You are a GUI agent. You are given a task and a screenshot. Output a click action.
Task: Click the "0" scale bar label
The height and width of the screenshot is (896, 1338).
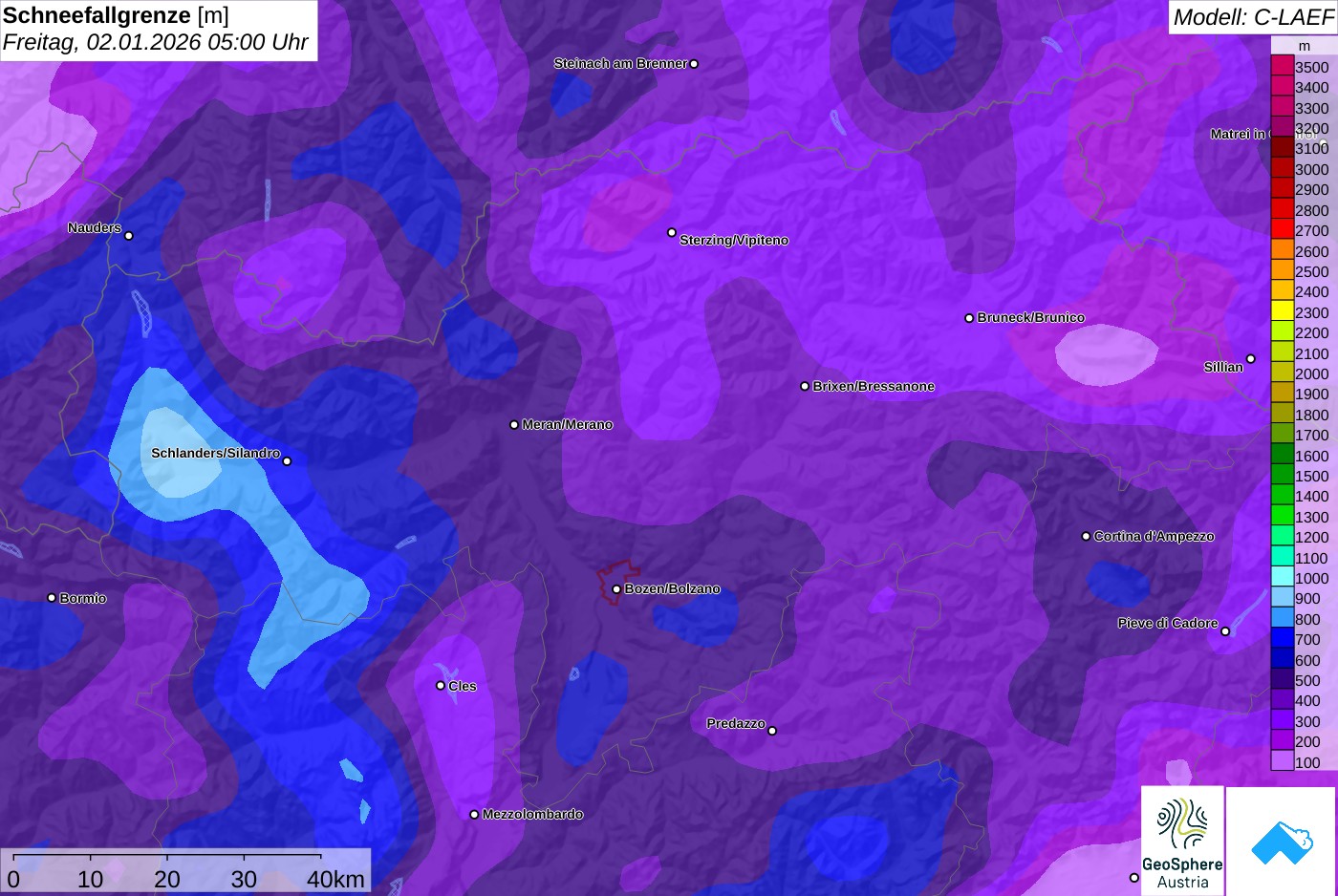13,879
